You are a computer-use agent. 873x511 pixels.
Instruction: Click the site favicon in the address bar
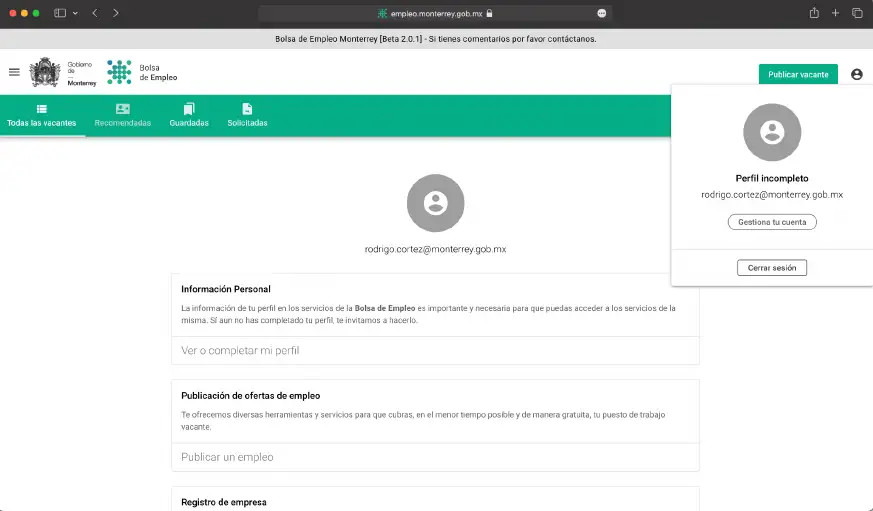coord(382,13)
